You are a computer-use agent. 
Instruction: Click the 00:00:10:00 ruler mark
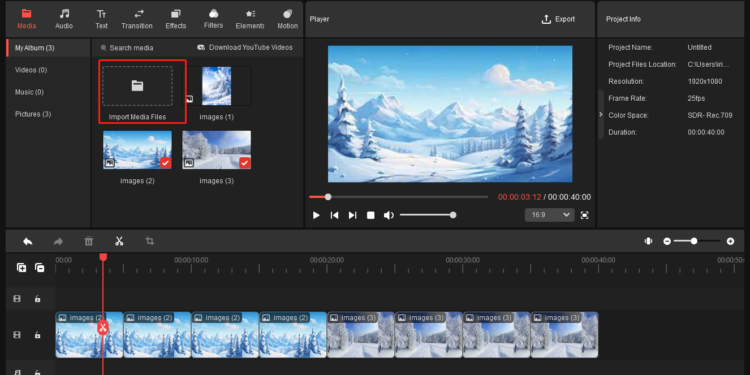pos(191,260)
